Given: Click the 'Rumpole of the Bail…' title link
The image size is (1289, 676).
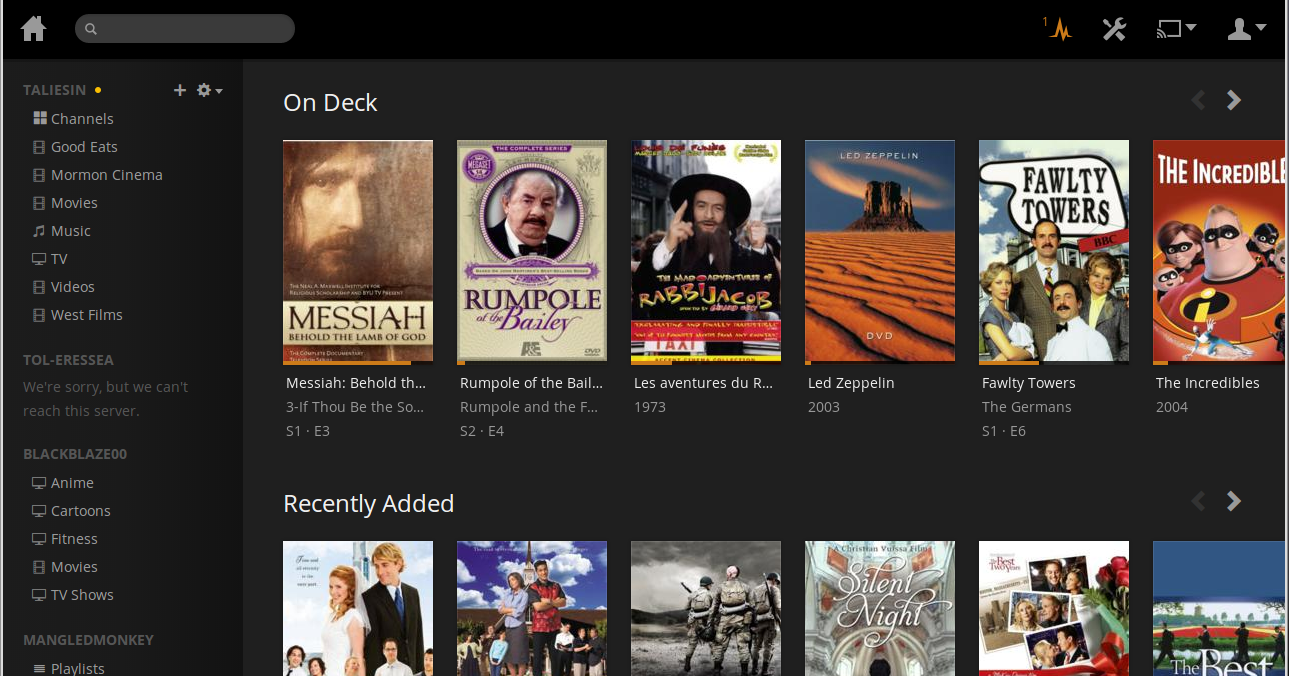Looking at the screenshot, I should [x=531, y=383].
